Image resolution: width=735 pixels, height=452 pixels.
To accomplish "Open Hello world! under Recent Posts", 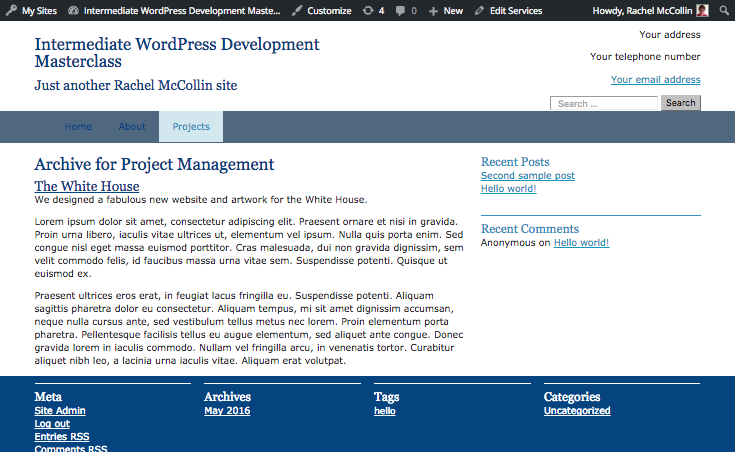I will 508,188.
